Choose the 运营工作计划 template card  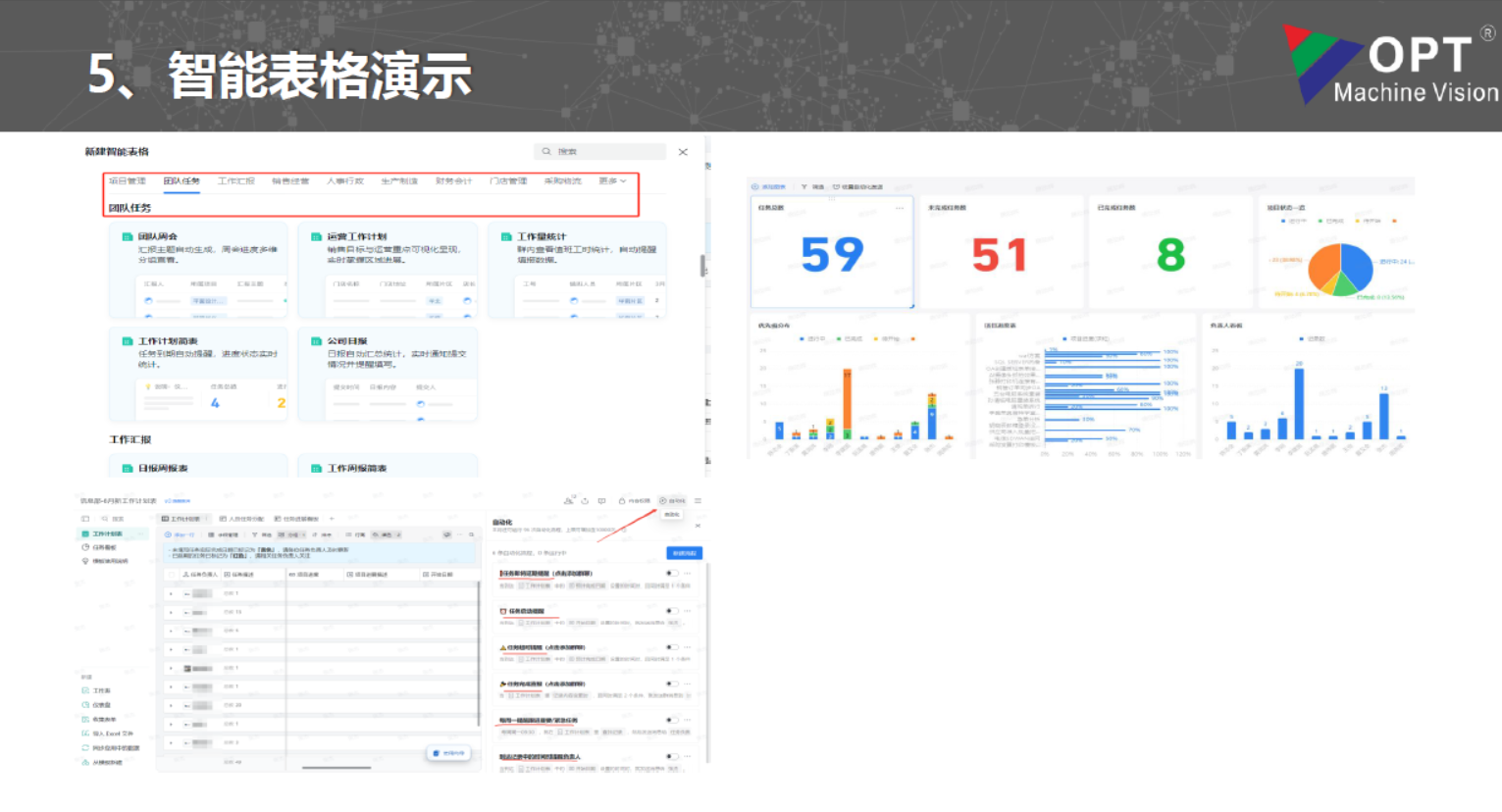(388, 271)
